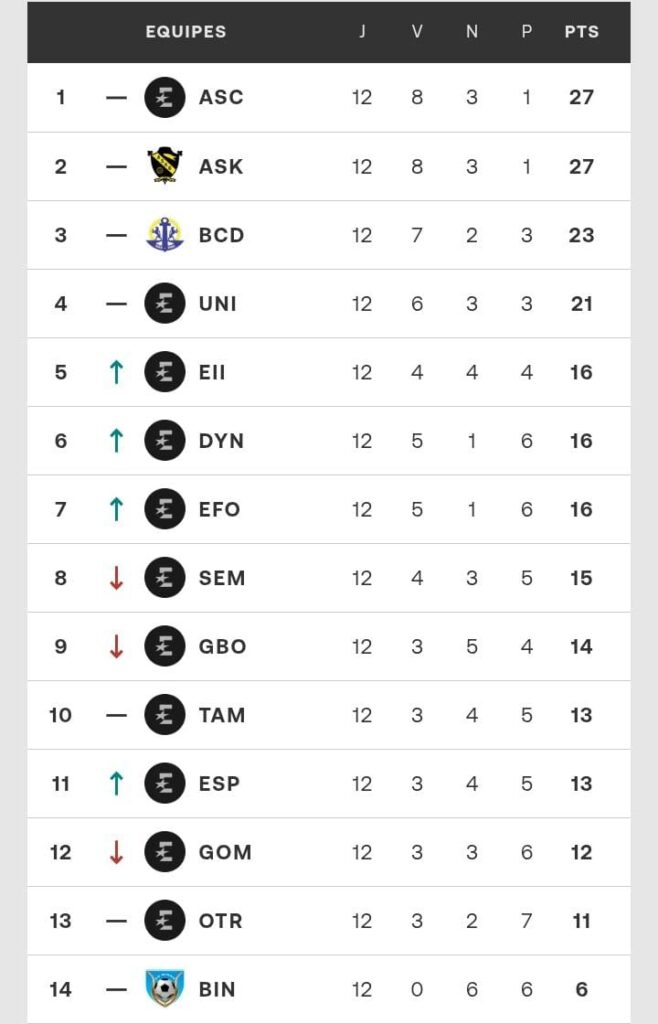
Task: Click ASC's 27 points value
Action: (581, 97)
